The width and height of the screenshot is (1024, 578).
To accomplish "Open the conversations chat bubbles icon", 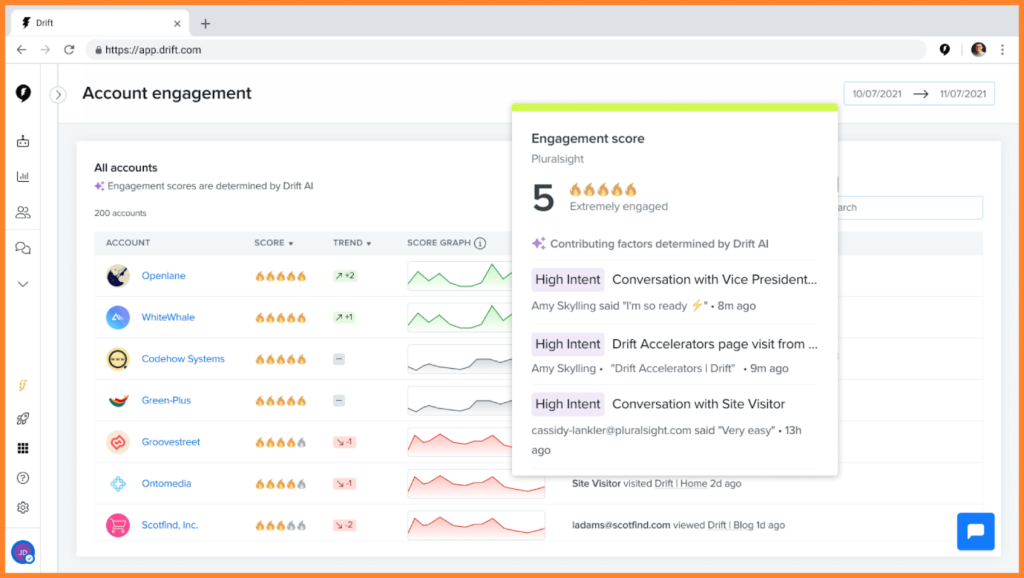I will click(x=23, y=248).
